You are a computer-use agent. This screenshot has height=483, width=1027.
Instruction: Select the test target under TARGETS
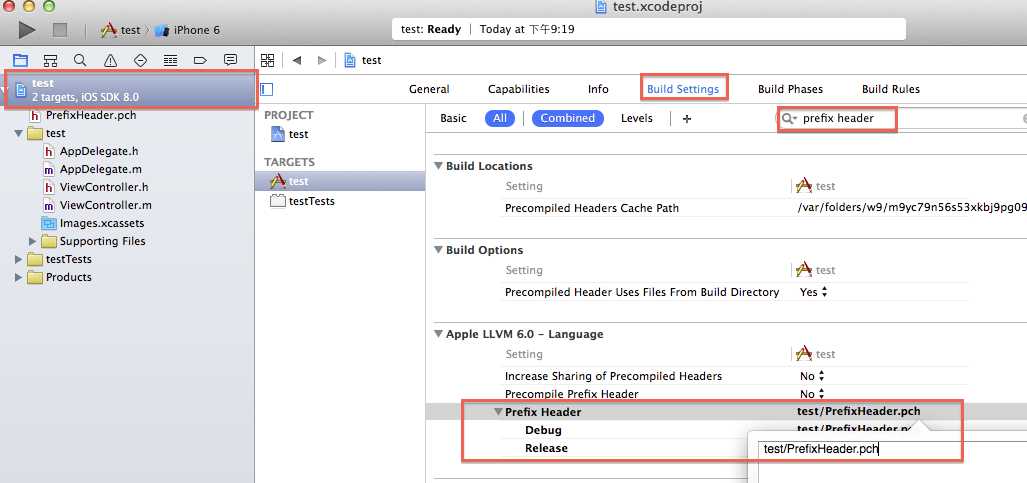(341, 182)
